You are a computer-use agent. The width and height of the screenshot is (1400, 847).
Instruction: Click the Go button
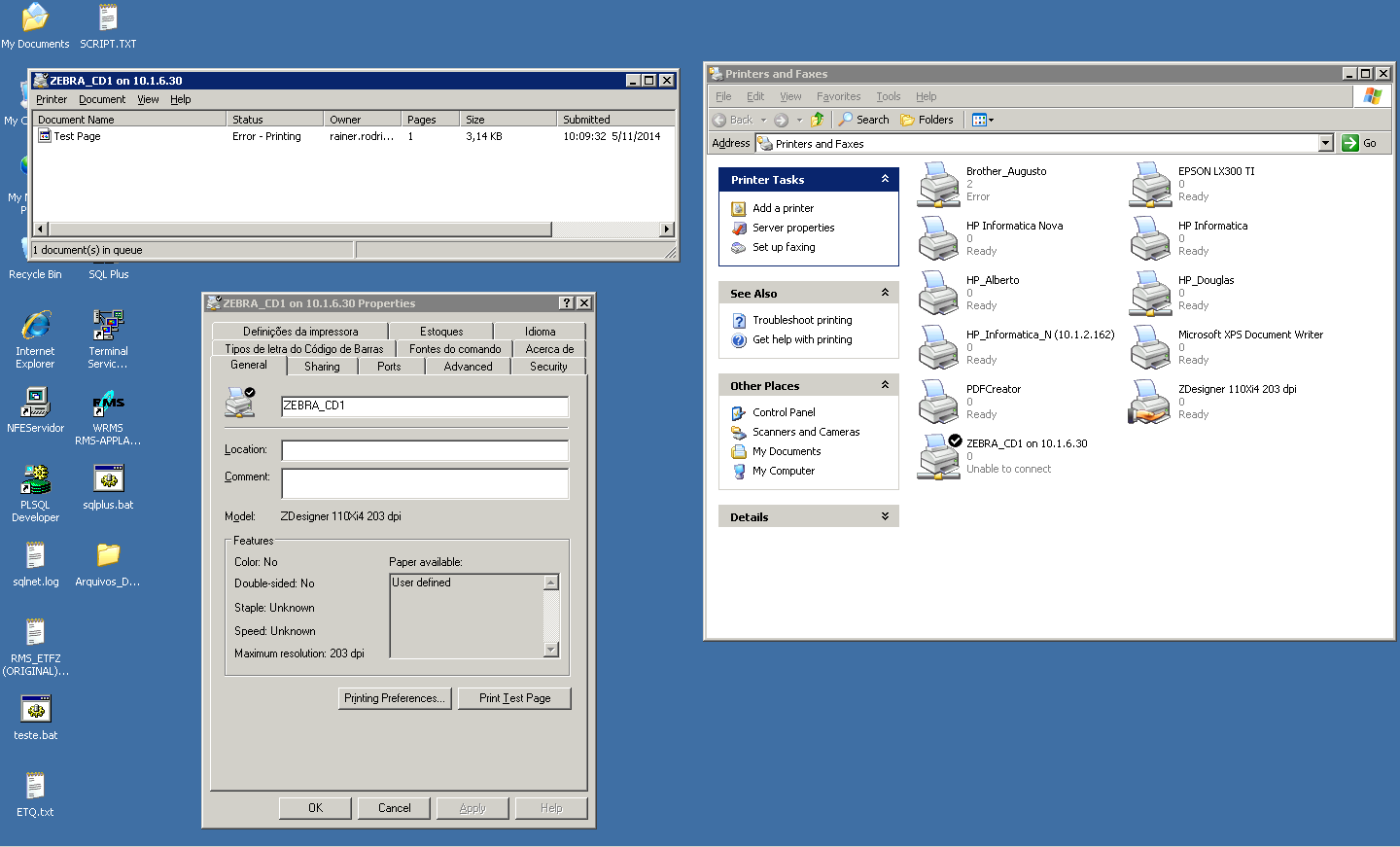pos(1360,143)
